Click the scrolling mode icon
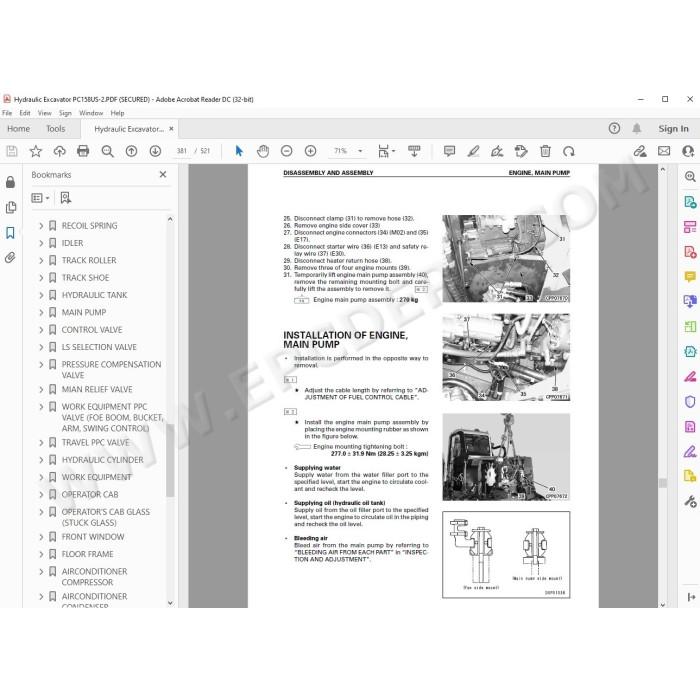Image resolution: width=700 pixels, height=700 pixels. coord(414,151)
